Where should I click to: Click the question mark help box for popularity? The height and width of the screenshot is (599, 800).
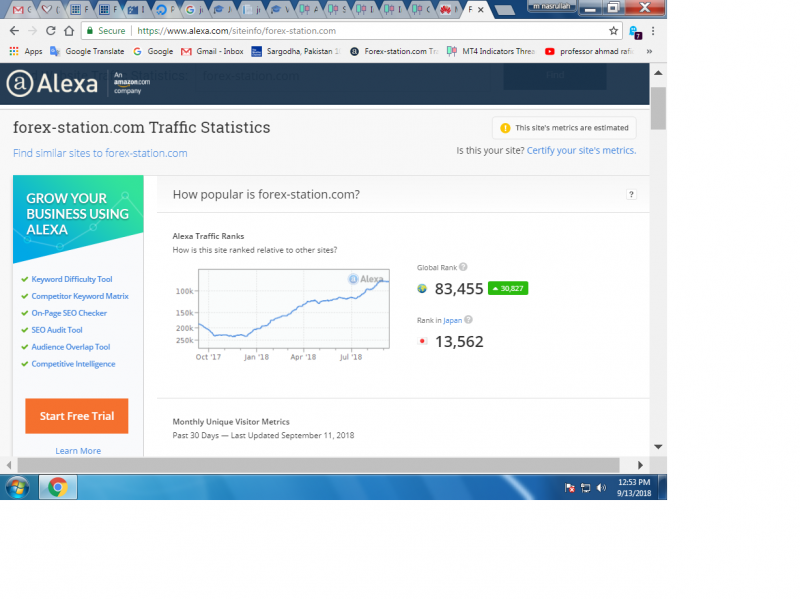tap(631, 194)
